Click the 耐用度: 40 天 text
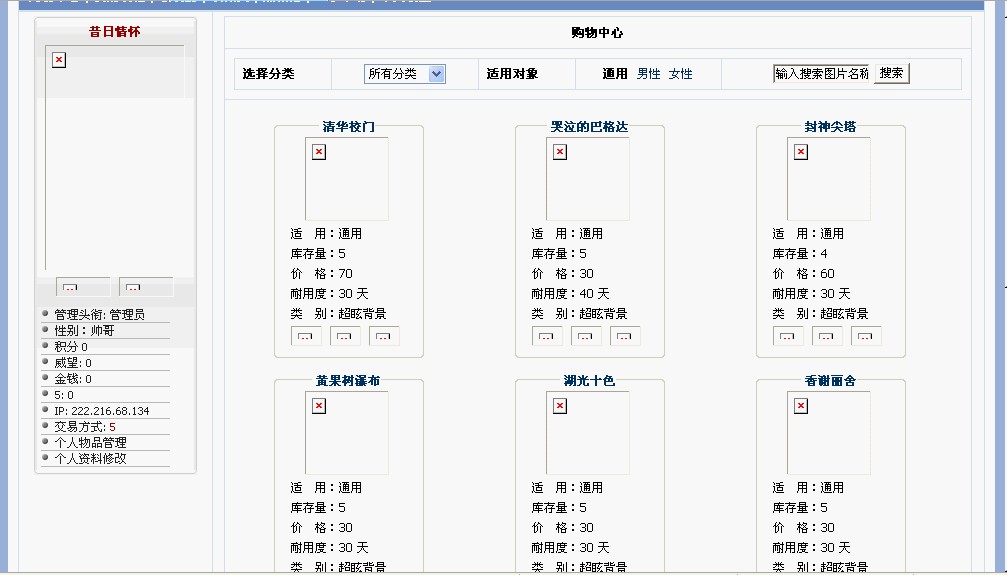The width and height of the screenshot is (1007, 575). (x=570, y=294)
